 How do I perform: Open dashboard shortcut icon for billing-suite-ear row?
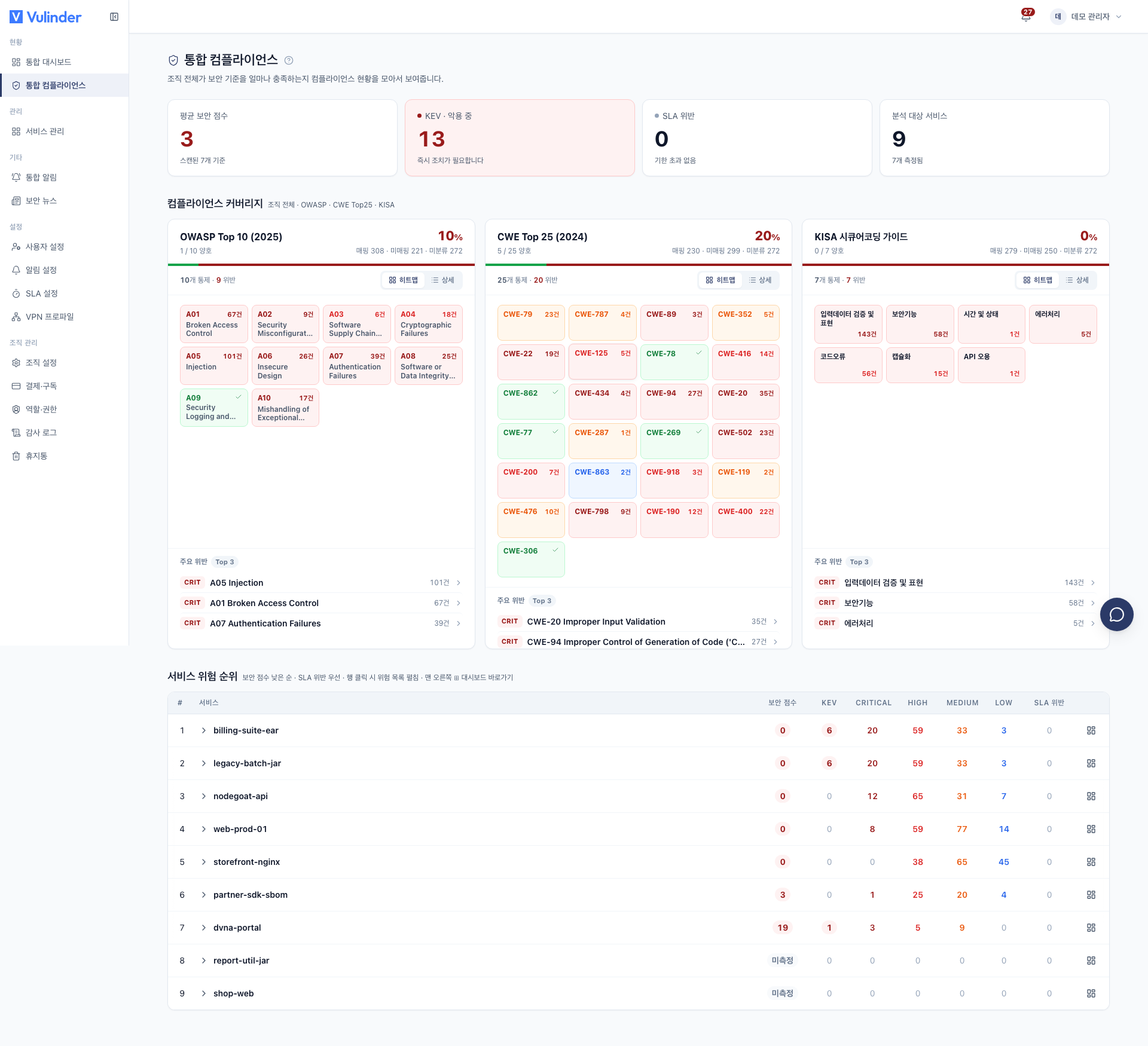[1091, 730]
